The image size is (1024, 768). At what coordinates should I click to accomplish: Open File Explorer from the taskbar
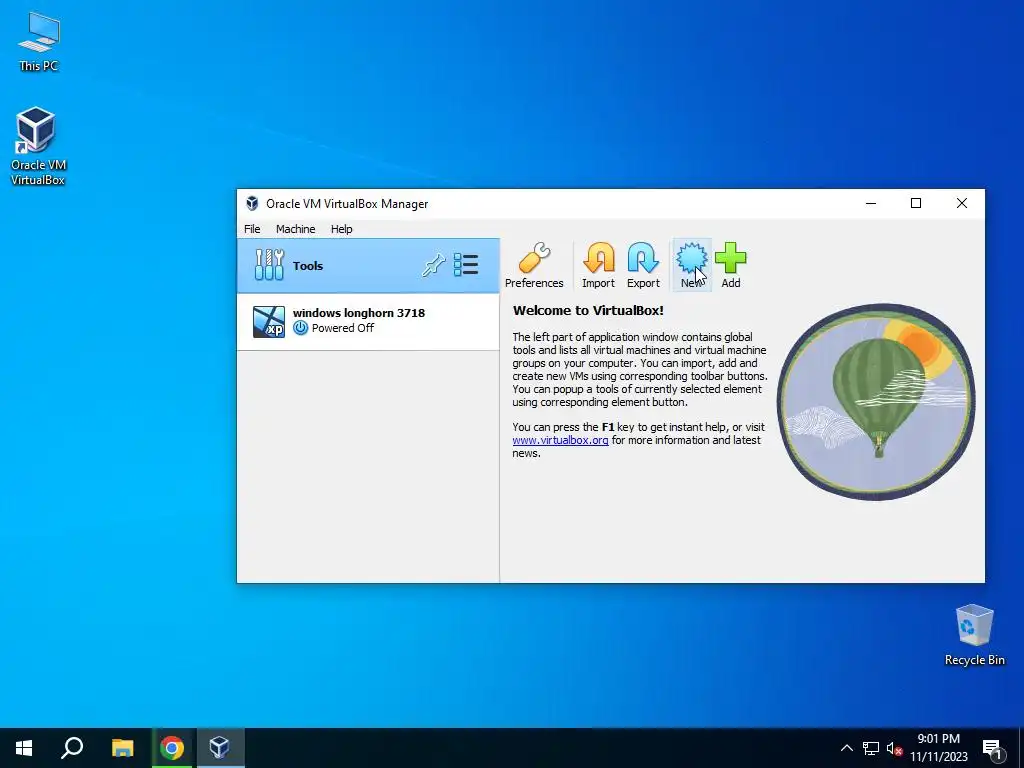[122, 748]
